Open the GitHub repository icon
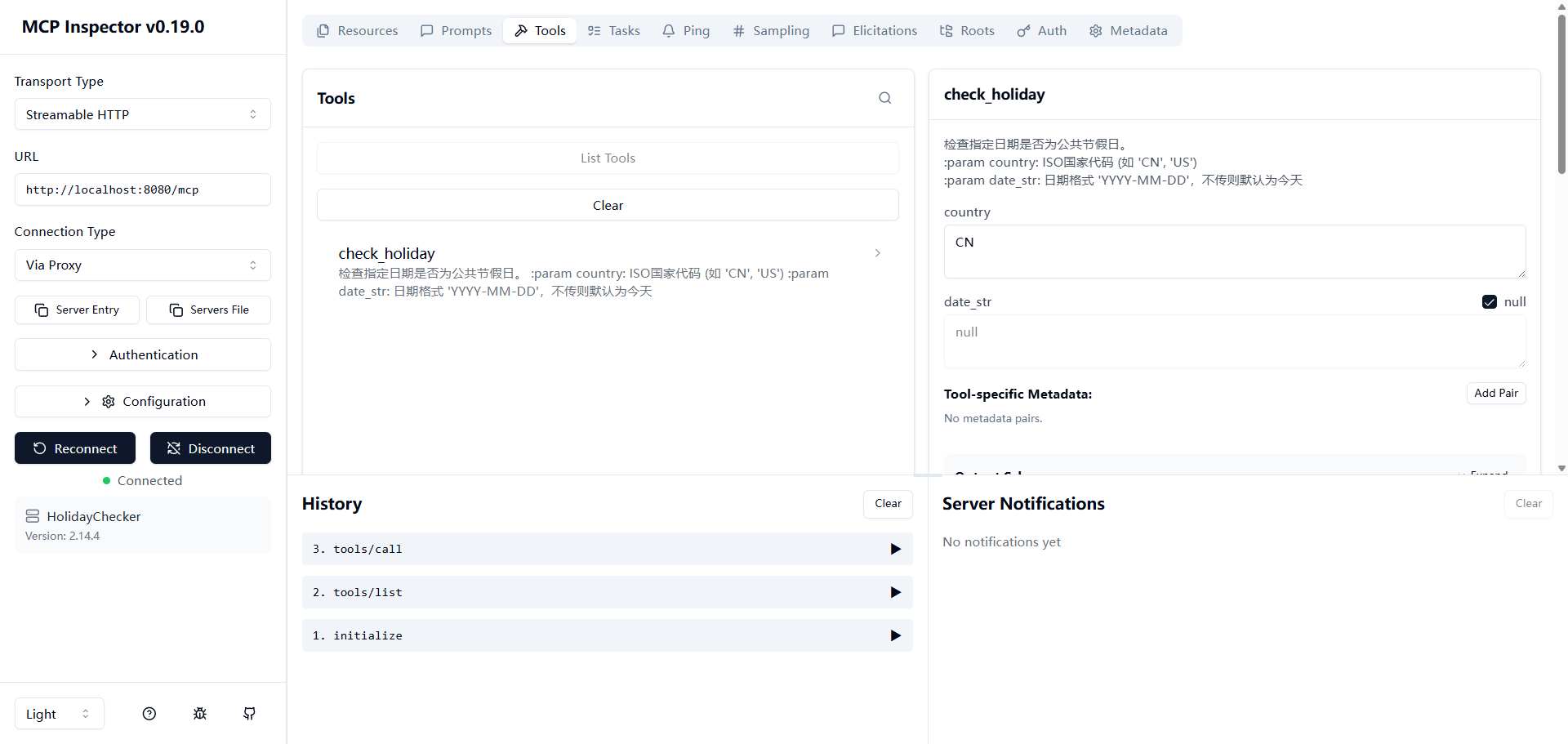The width and height of the screenshot is (1568, 744). 250,714
